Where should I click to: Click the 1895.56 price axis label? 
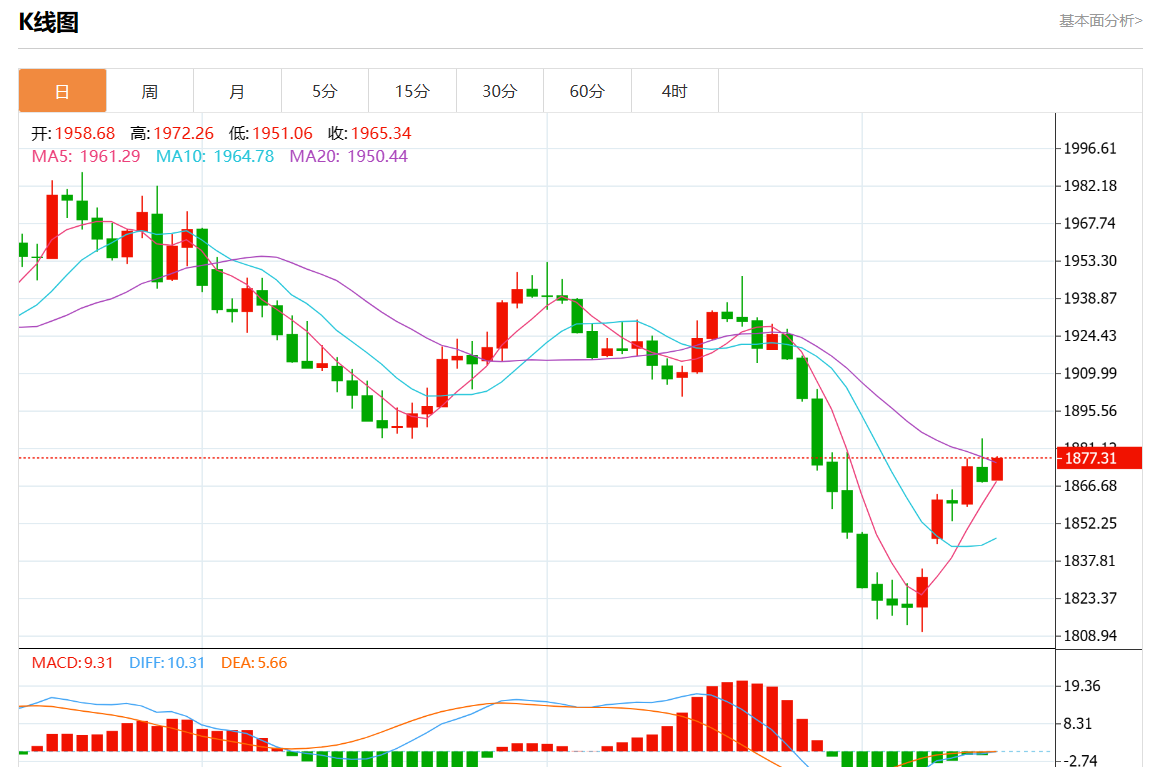[1090, 411]
